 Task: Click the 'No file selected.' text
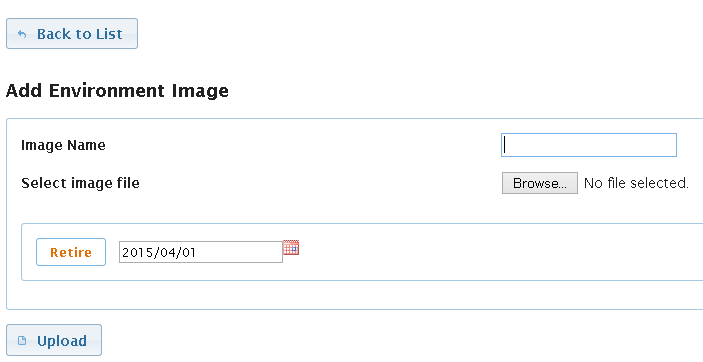pyautogui.click(x=636, y=183)
